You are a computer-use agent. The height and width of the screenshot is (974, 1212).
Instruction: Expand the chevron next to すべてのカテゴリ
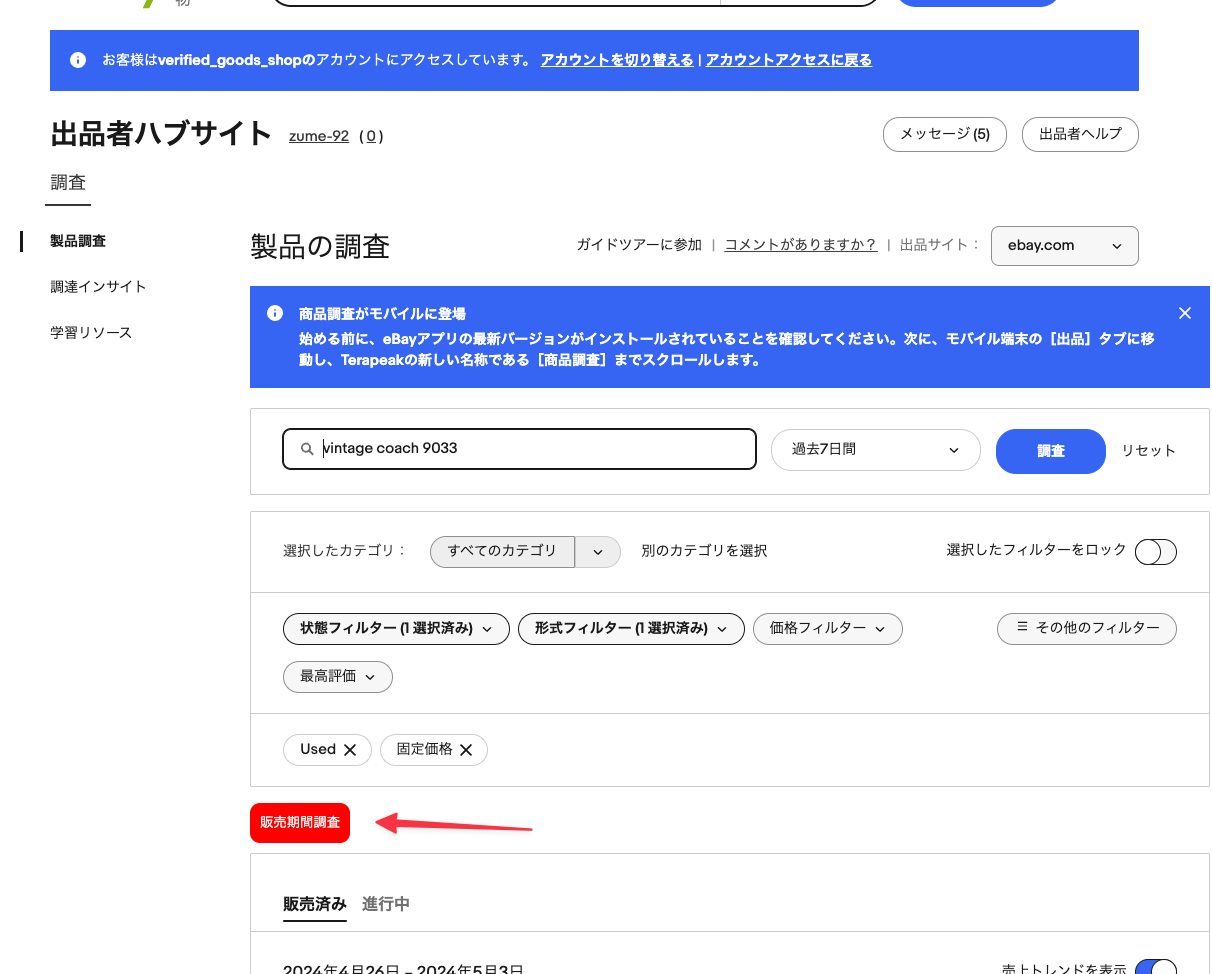coord(598,552)
